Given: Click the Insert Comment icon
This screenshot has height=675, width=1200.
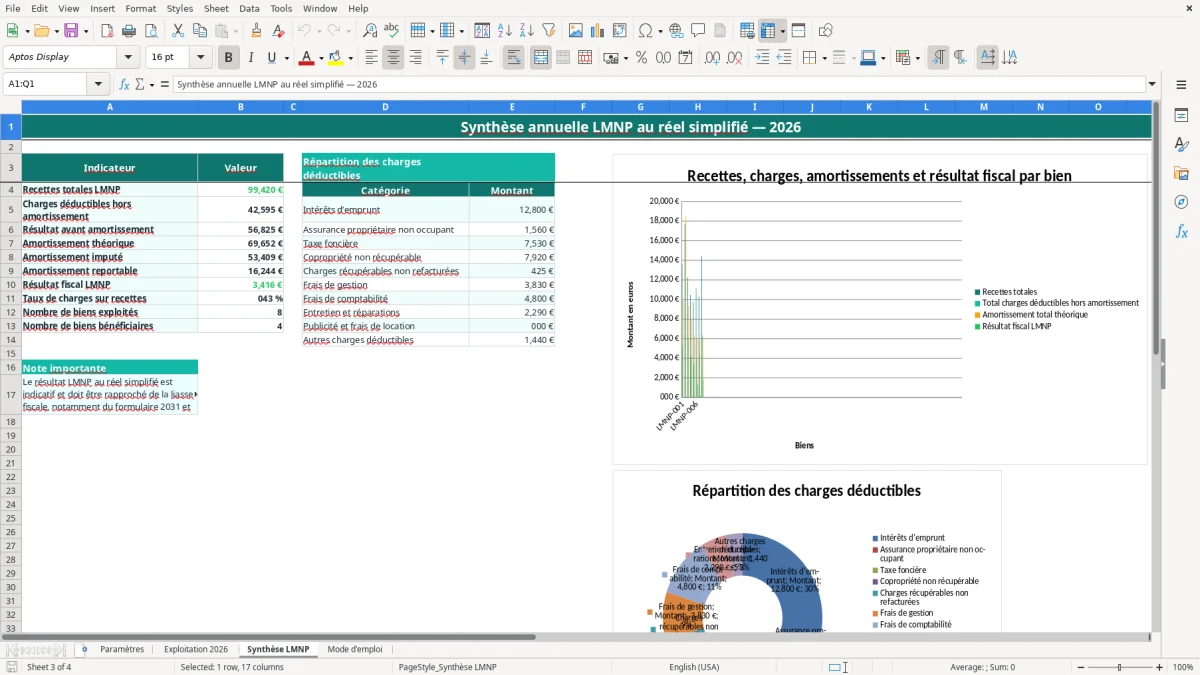Looking at the screenshot, I should (x=698, y=31).
